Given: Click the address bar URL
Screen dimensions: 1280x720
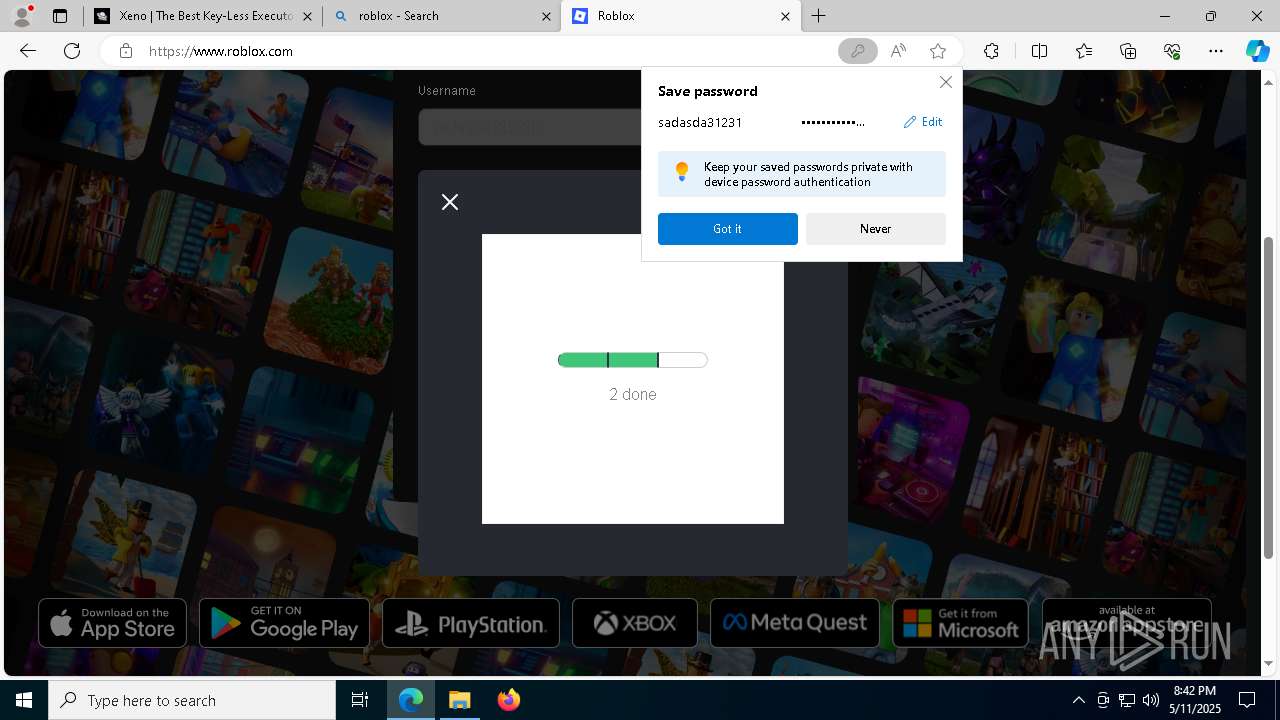Looking at the screenshot, I should 221,51.
